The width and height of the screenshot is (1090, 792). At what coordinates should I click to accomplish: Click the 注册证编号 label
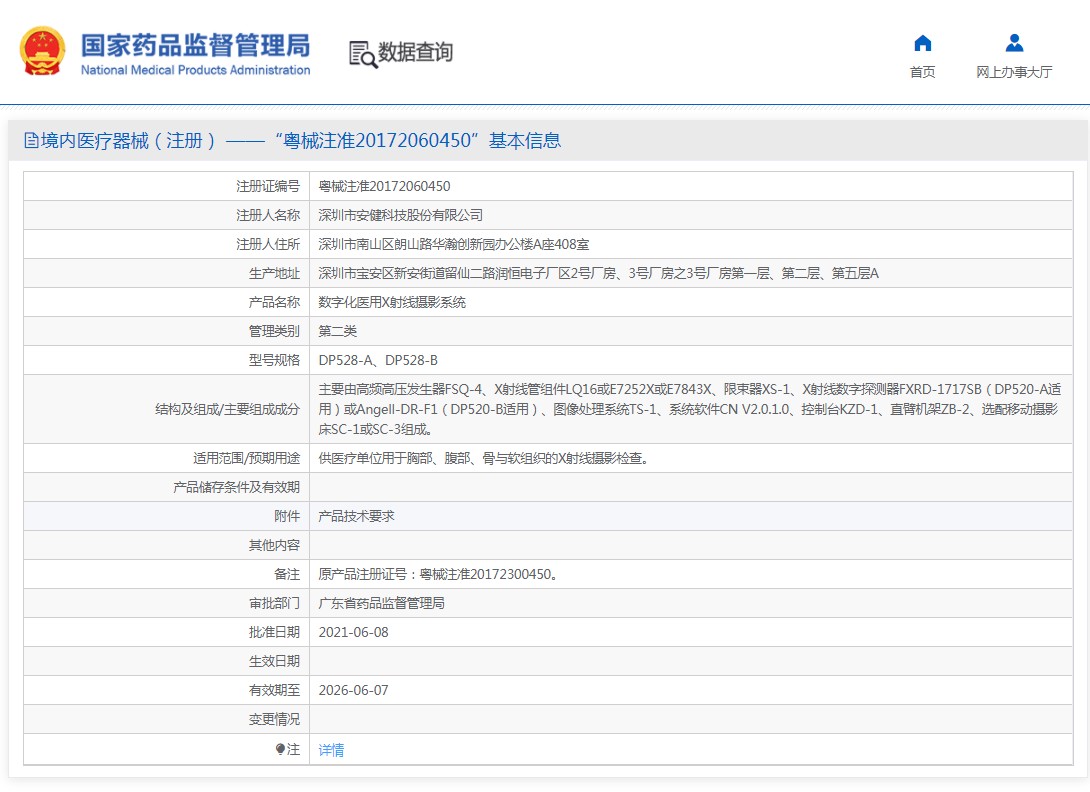click(268, 186)
